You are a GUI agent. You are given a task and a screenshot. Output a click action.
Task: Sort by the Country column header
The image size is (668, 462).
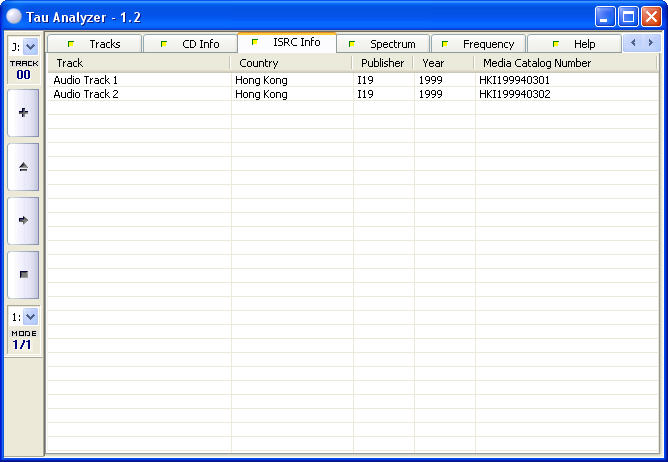point(291,63)
